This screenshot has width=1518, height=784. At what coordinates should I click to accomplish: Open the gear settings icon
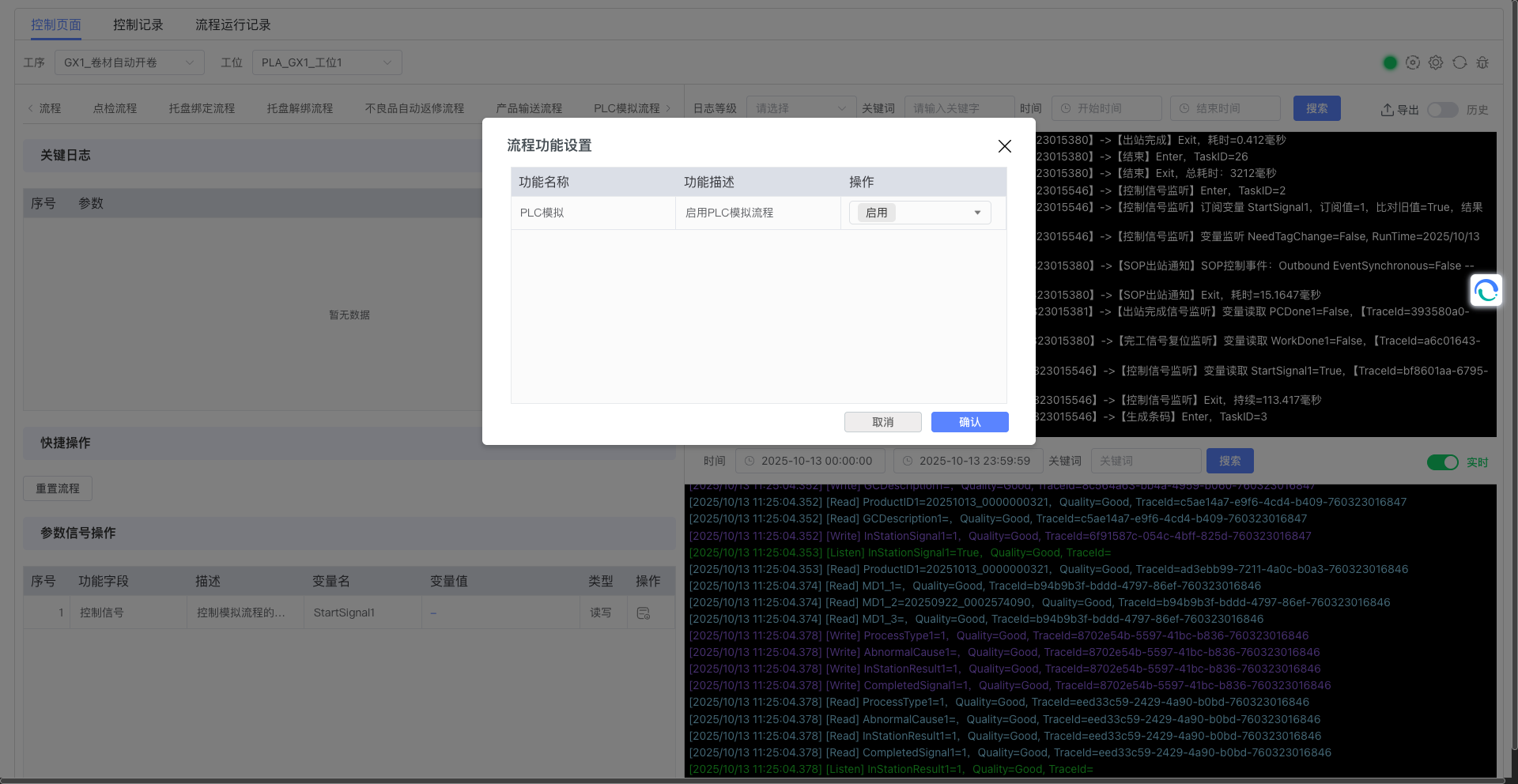(x=1436, y=62)
